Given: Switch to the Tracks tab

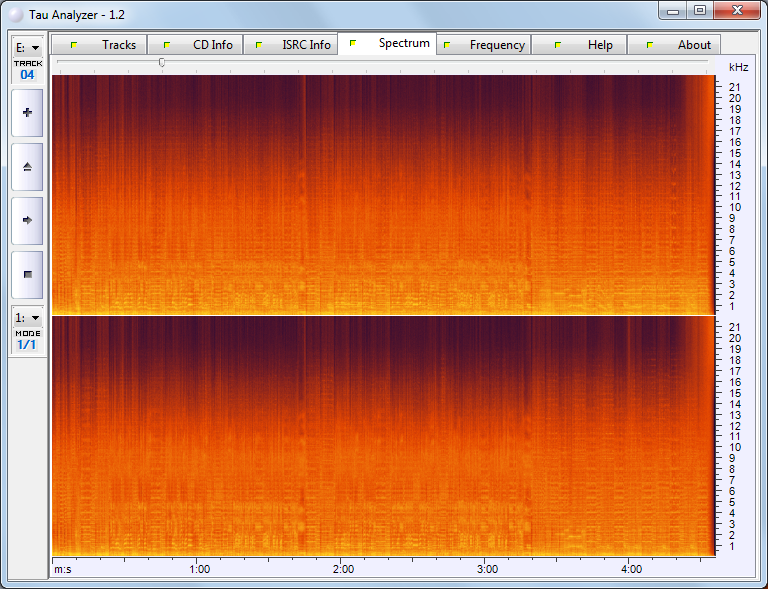Looking at the screenshot, I should [x=118, y=45].
